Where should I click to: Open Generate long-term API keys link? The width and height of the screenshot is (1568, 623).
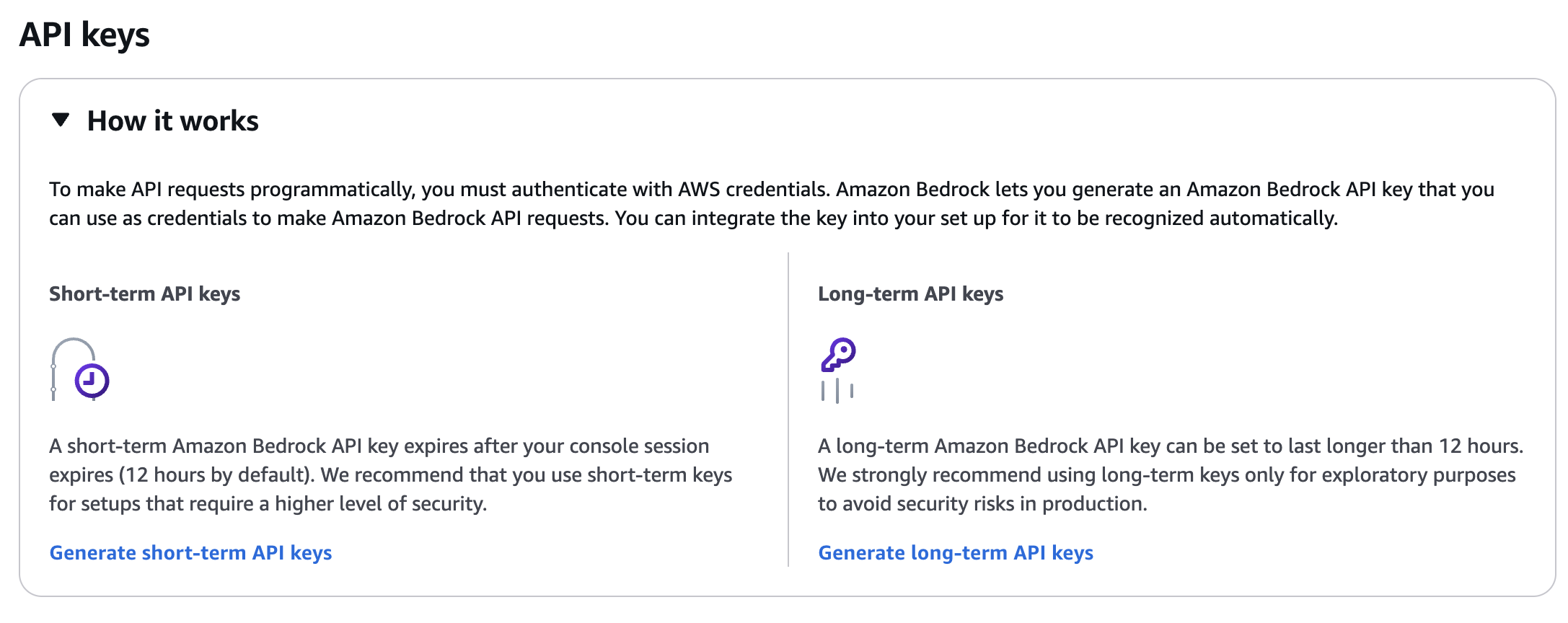955,552
